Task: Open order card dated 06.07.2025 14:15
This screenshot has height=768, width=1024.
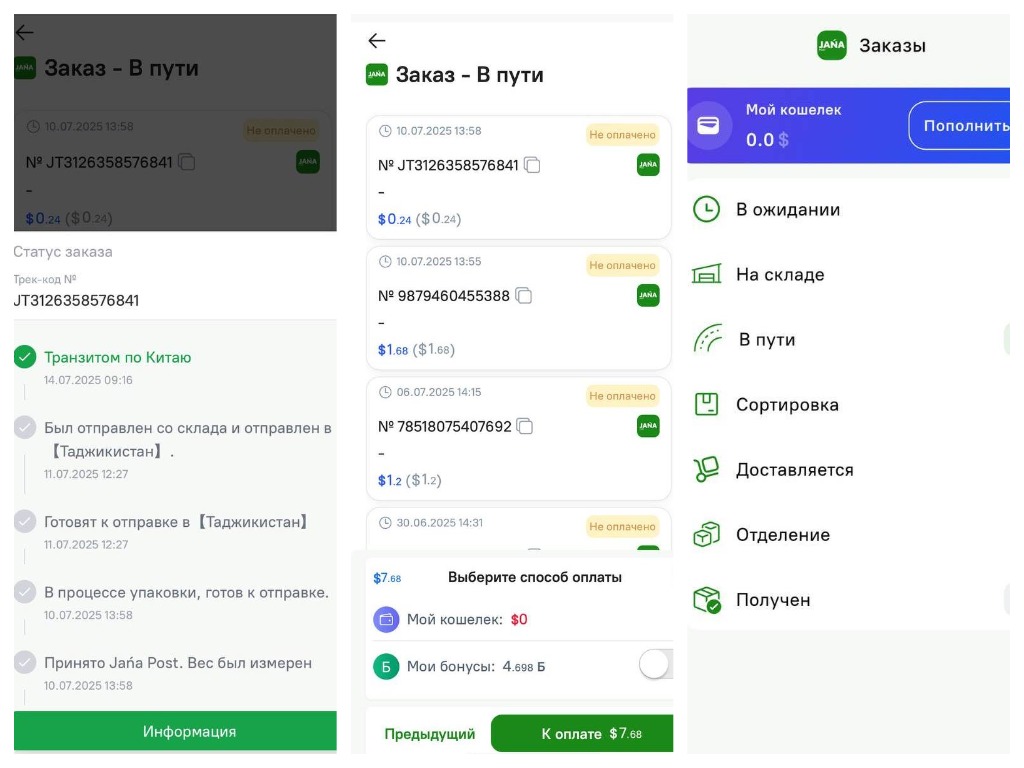Action: [518, 439]
